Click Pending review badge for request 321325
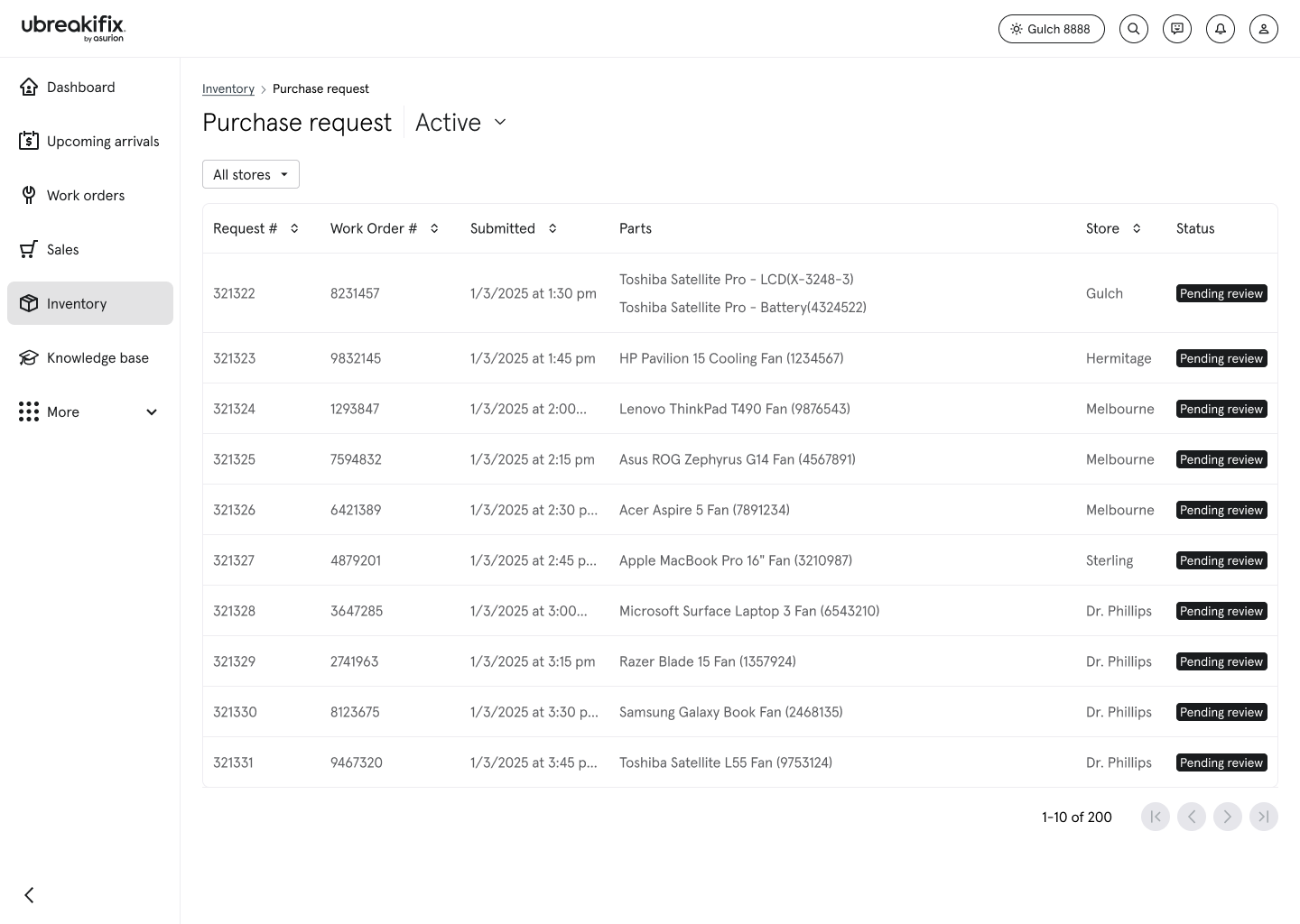This screenshot has width=1300, height=924. 1221,459
